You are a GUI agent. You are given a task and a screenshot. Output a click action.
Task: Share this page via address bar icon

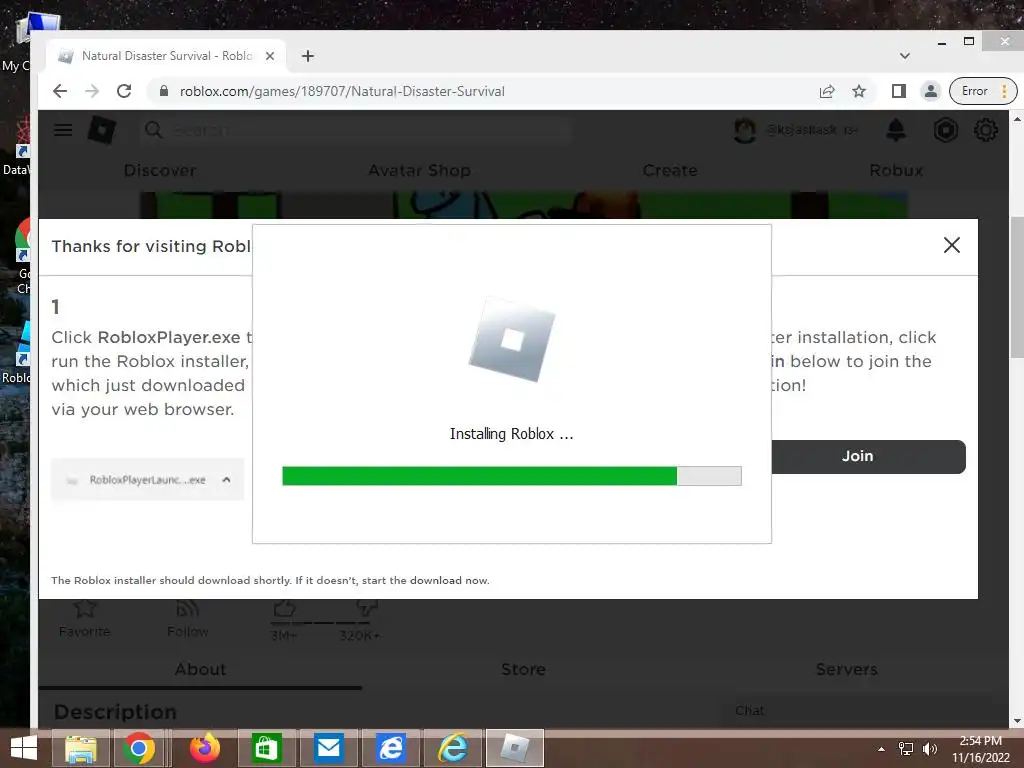tap(827, 91)
